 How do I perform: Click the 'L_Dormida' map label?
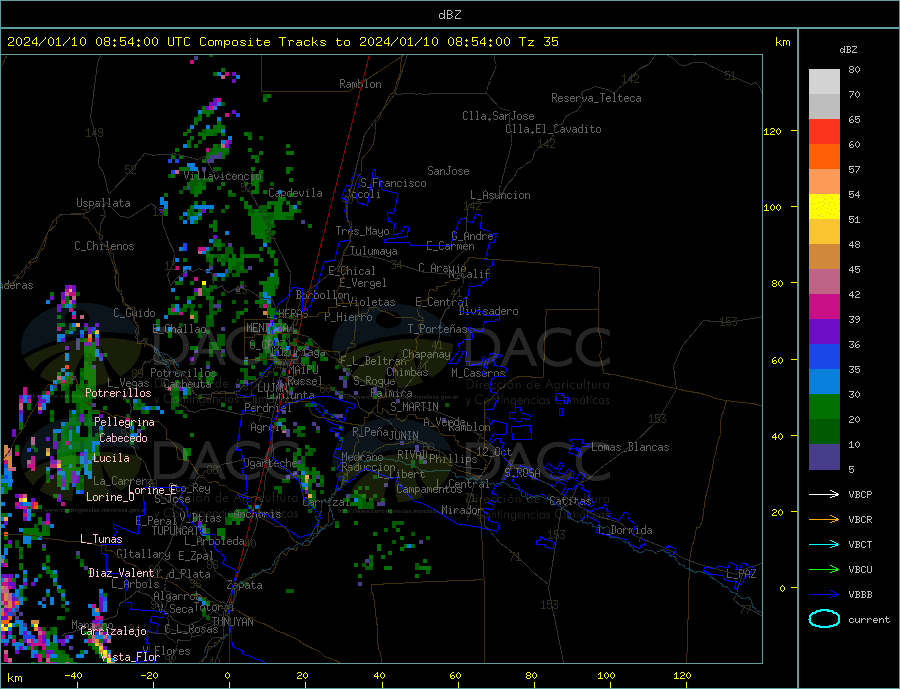pyautogui.click(x=626, y=530)
